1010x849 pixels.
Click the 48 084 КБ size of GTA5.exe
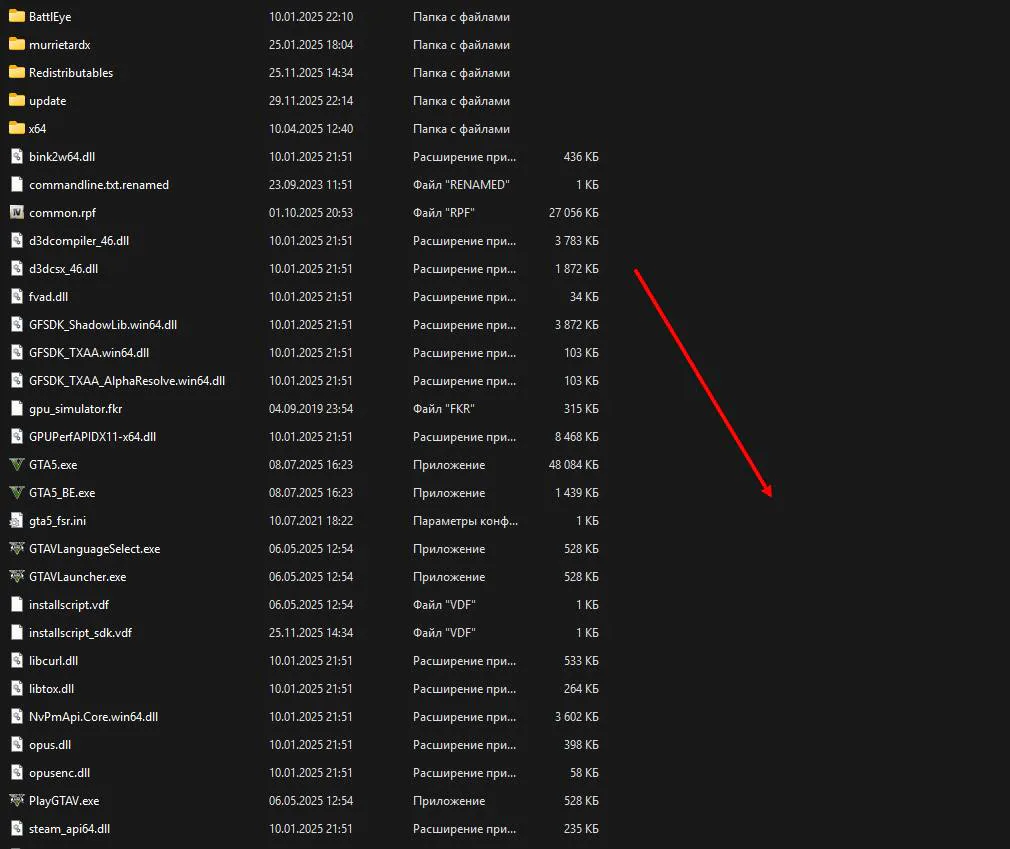click(573, 464)
